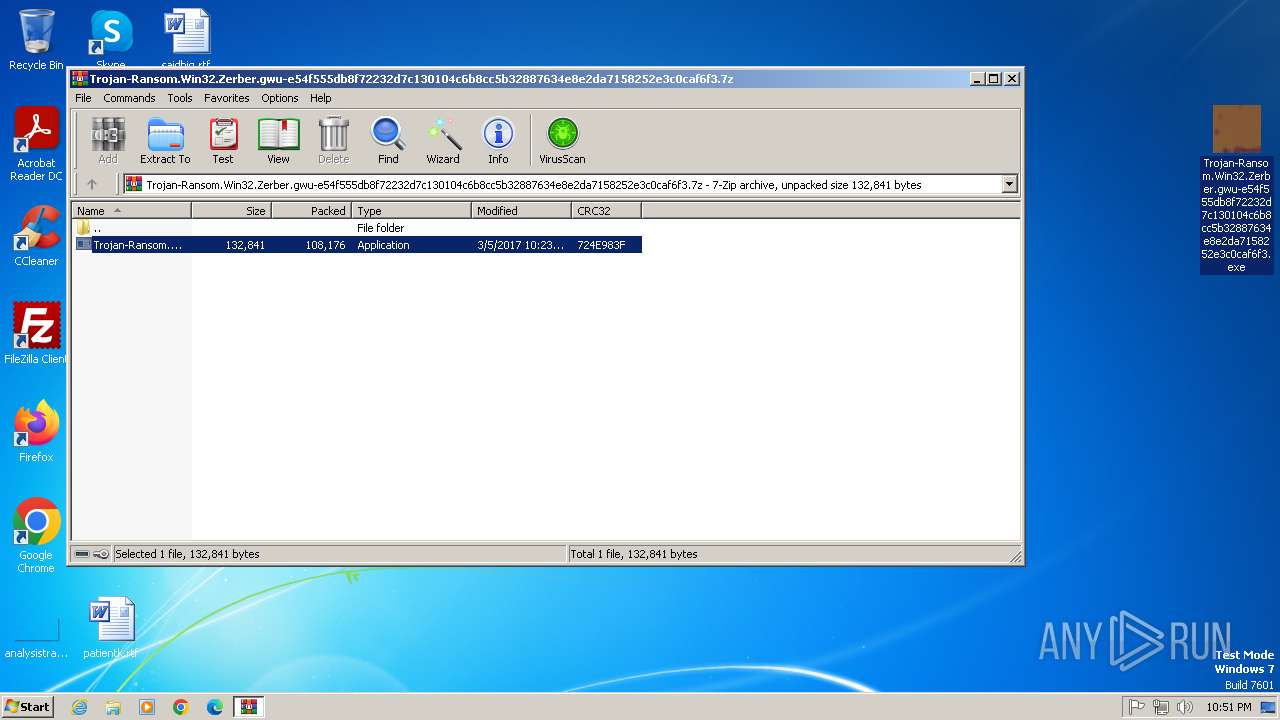Viewport: 1280px width, 720px height.
Task: Sort by the Modified column header
Action: (521, 210)
